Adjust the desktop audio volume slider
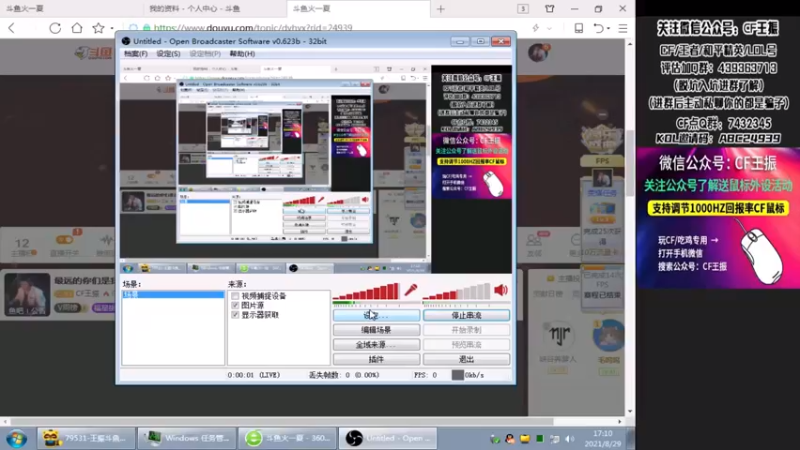The image size is (800, 450). 457,291
